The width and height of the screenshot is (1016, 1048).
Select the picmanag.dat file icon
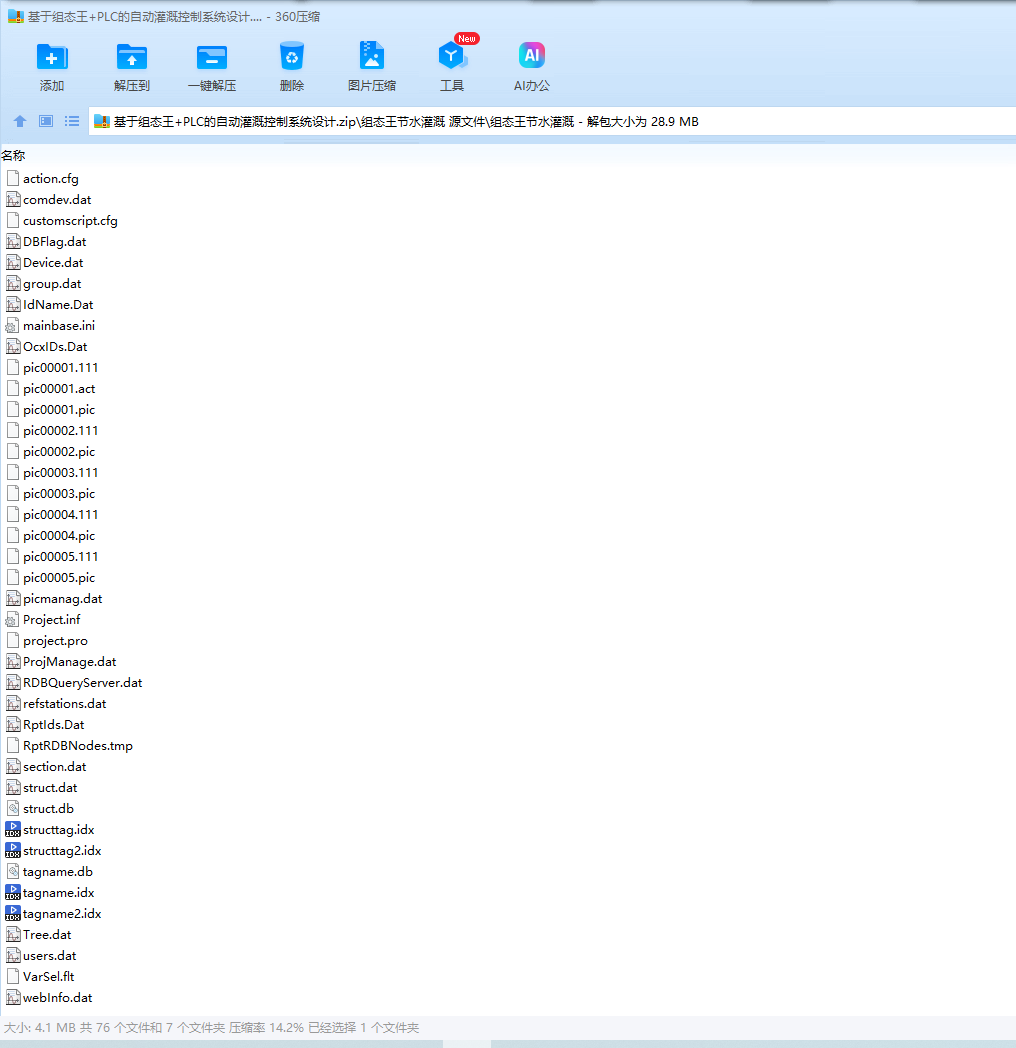[13, 599]
